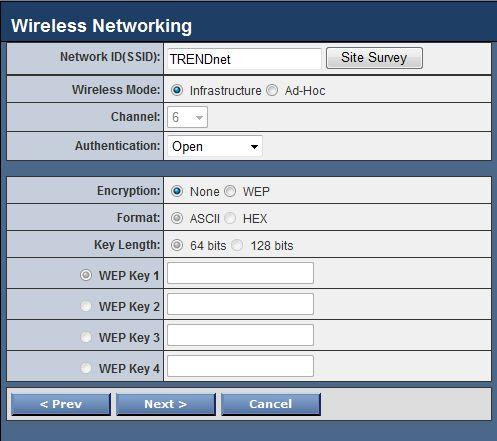Click the Wireless Networking heading
Screen dimensions: 497x441
[101, 26]
